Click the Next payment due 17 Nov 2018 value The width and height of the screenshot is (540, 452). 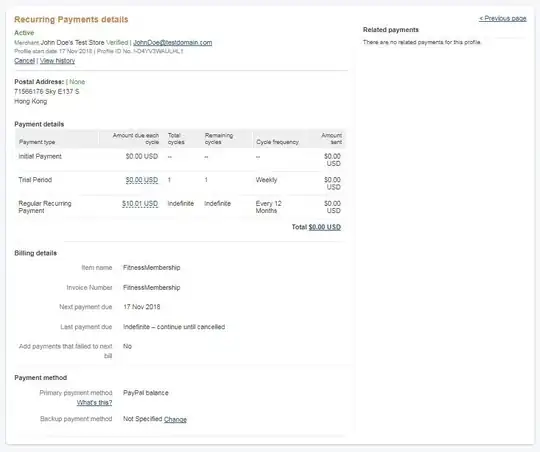(x=142, y=307)
